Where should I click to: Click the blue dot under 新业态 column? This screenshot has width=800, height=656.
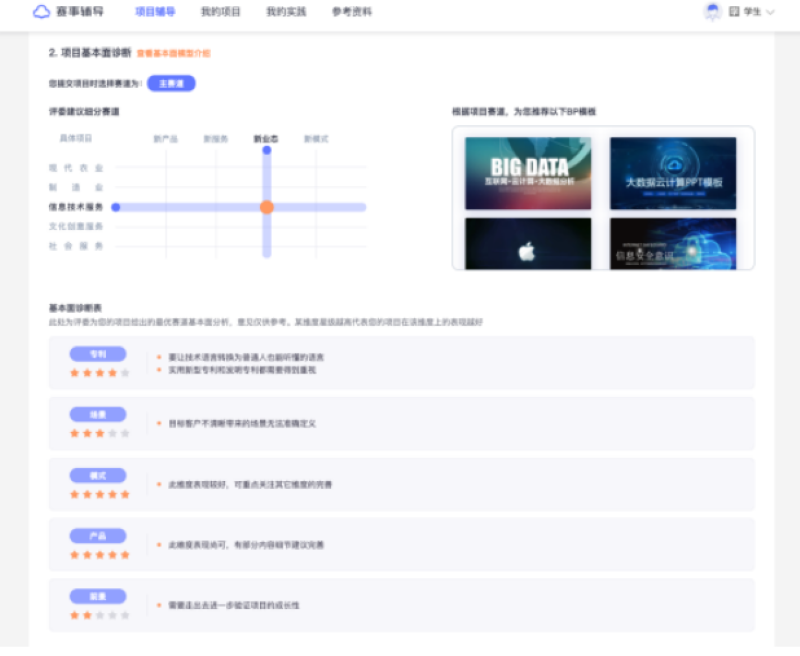tap(266, 150)
